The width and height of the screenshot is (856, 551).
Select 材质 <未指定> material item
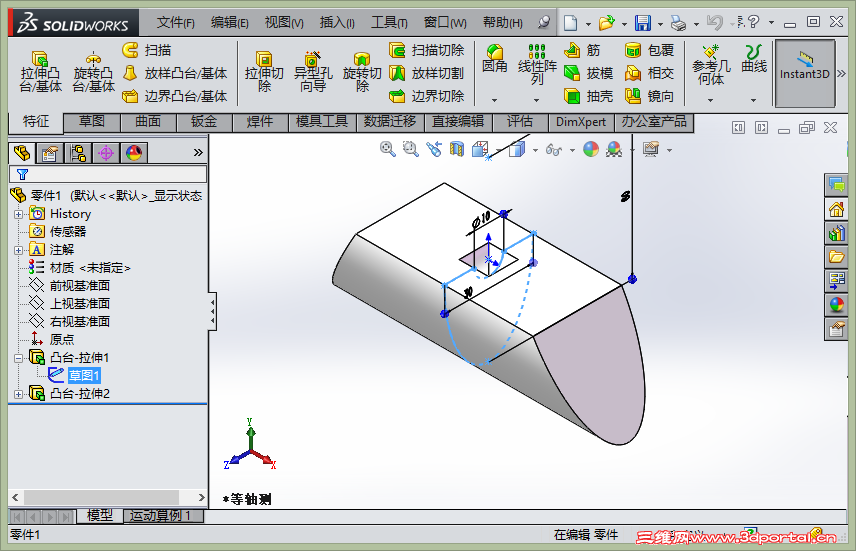[90, 268]
